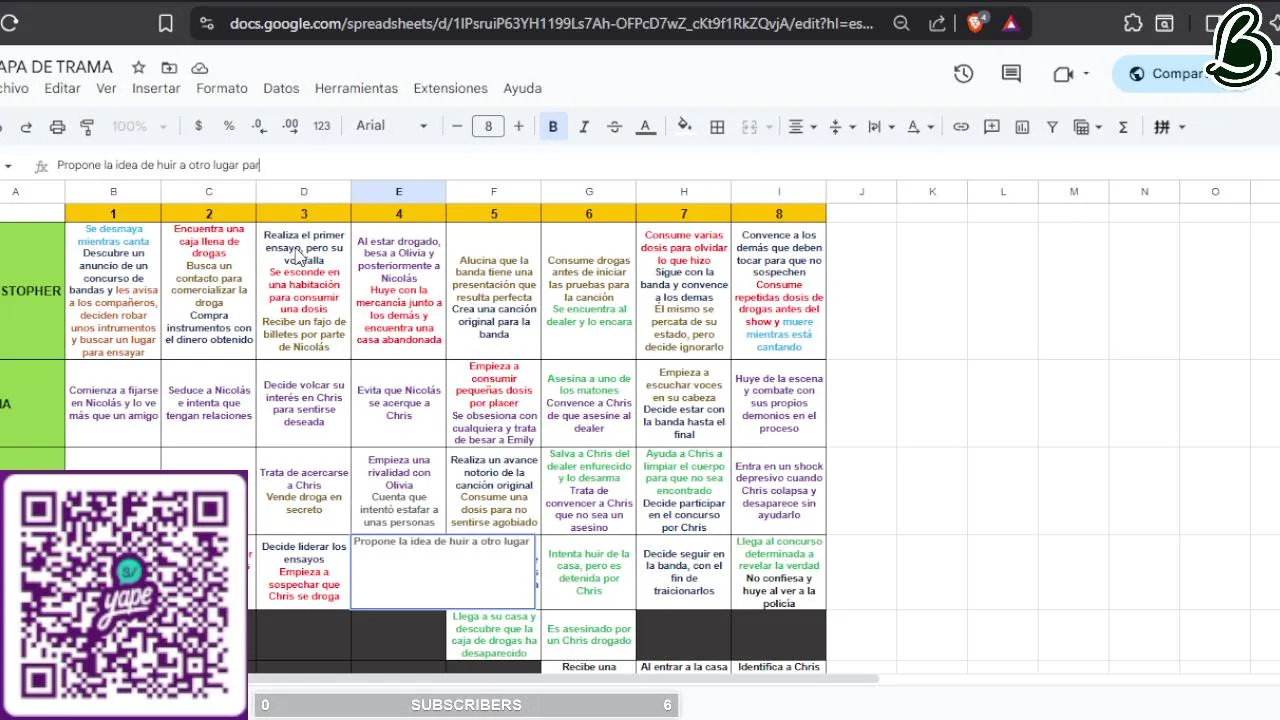Open the text wrapping dropdown

pyautogui.click(x=880, y=127)
